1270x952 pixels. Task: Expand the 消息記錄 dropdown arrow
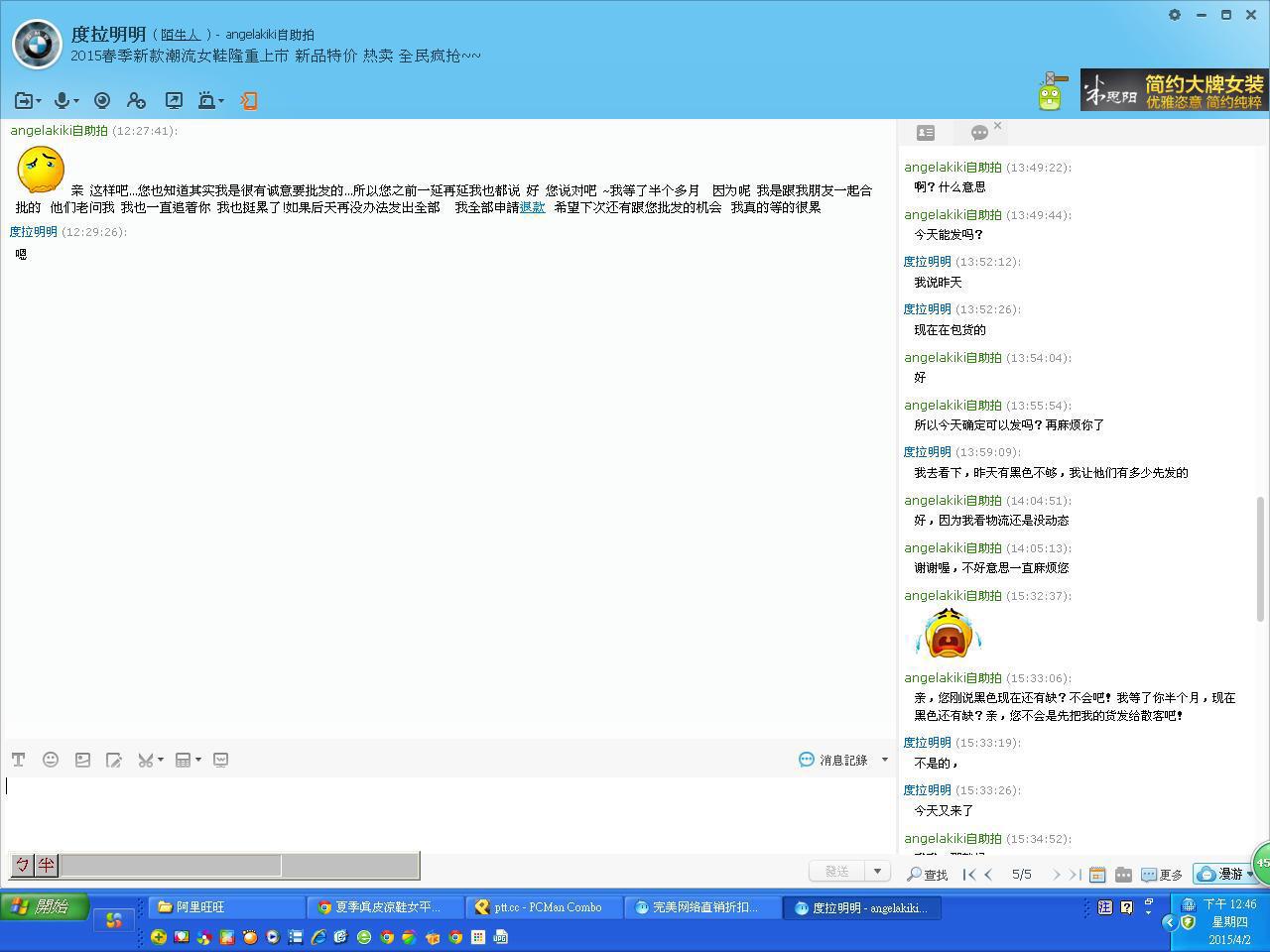[x=885, y=760]
